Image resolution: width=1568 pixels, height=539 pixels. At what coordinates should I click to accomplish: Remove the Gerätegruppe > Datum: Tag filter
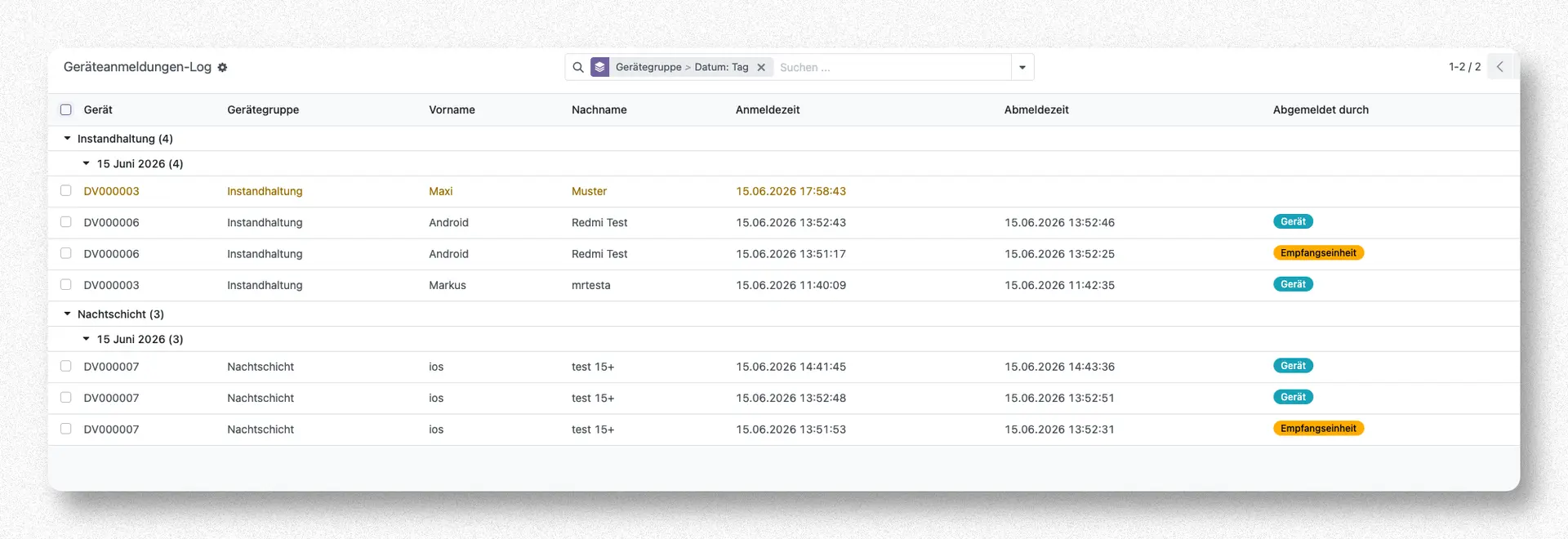pos(761,68)
